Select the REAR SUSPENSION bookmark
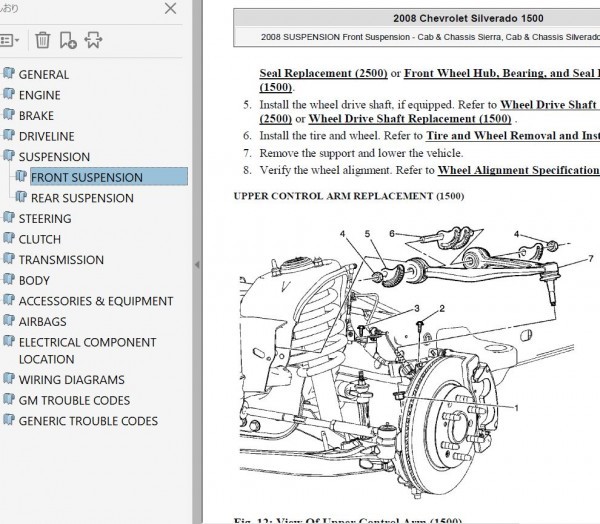The height and width of the screenshot is (524, 600). 82,198
